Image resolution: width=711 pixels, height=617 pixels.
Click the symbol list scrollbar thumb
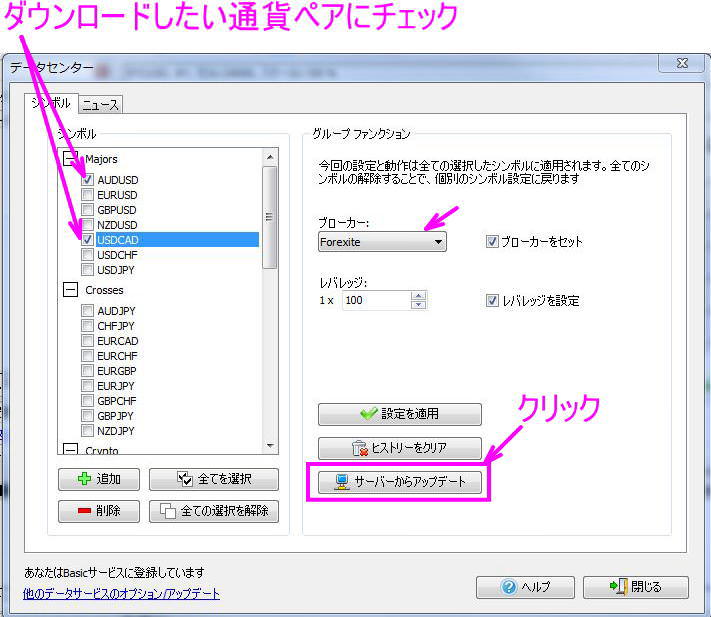click(x=269, y=218)
